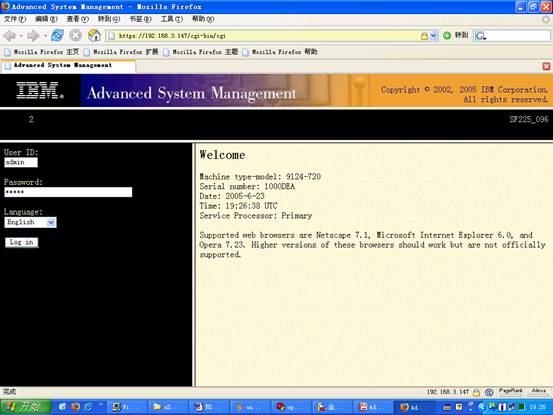This screenshot has width=553, height=415.
Task: Click the round status bar icon beside PageRank
Action: pyautogui.click(x=489, y=392)
